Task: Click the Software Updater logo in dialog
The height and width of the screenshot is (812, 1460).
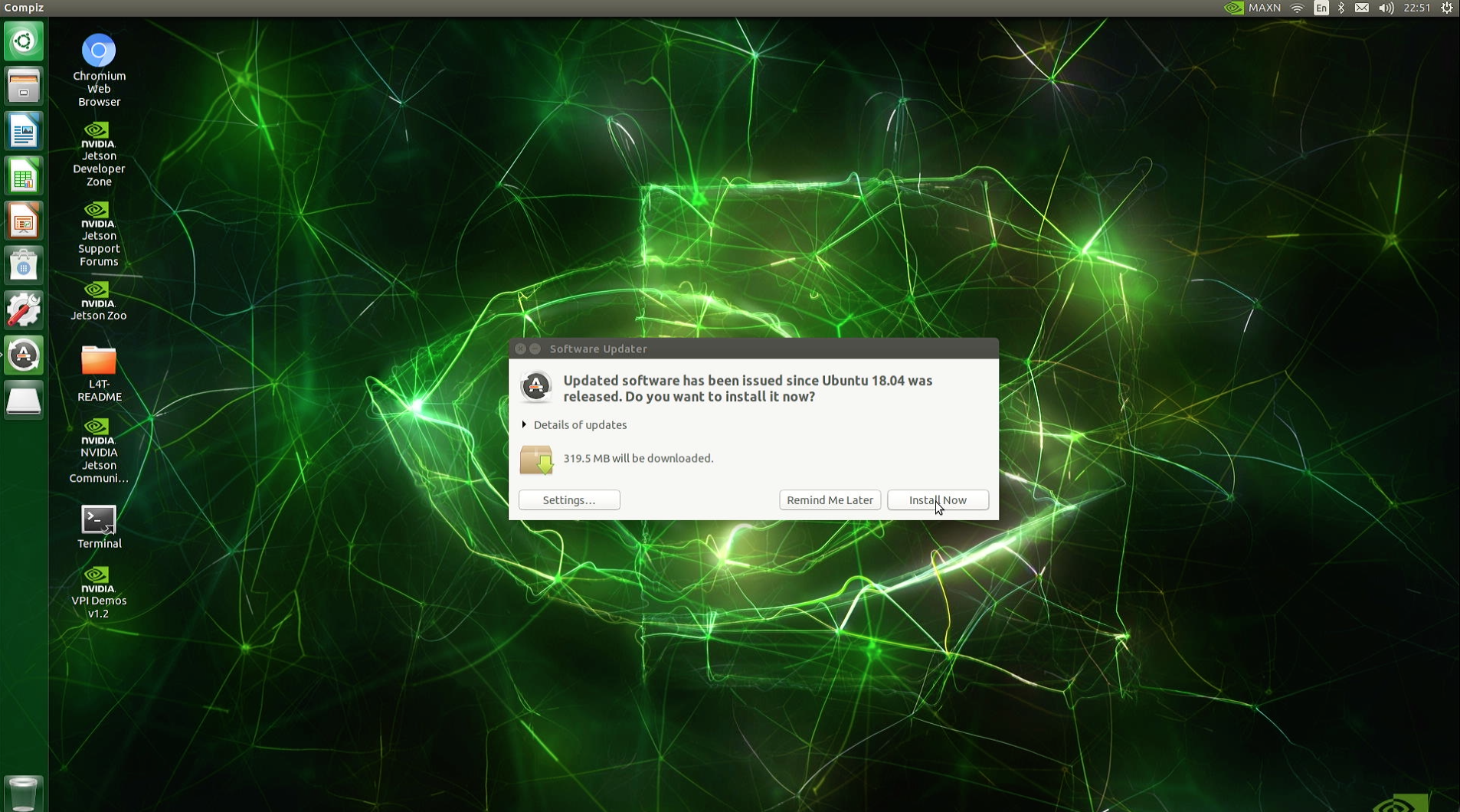Action: click(536, 387)
